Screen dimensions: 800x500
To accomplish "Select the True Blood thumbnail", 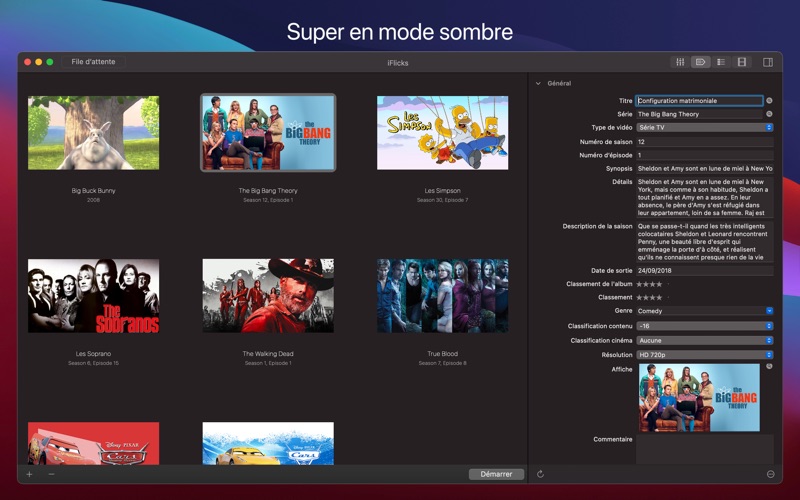I will [442, 295].
